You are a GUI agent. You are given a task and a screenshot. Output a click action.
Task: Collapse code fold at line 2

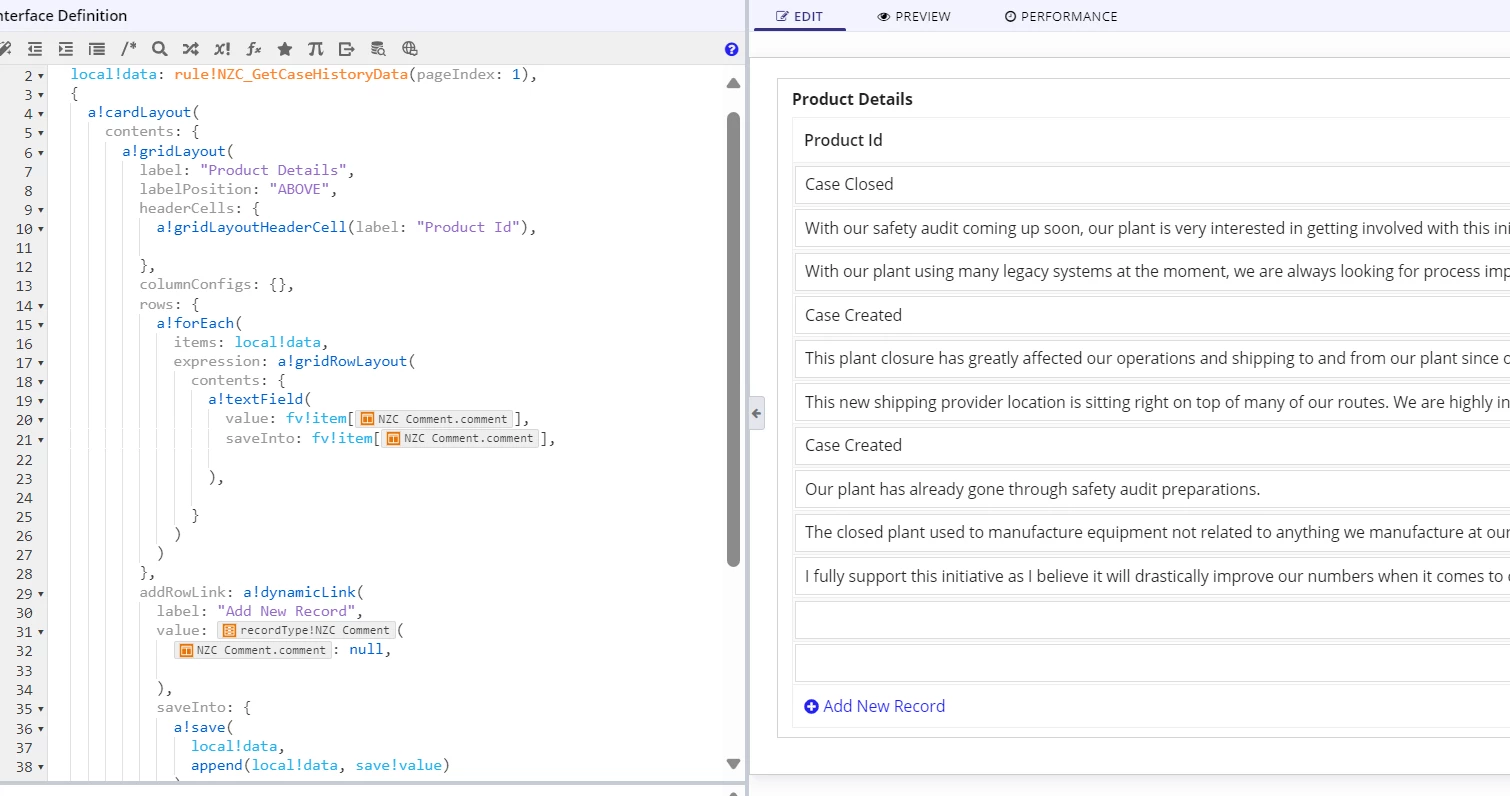point(41,76)
